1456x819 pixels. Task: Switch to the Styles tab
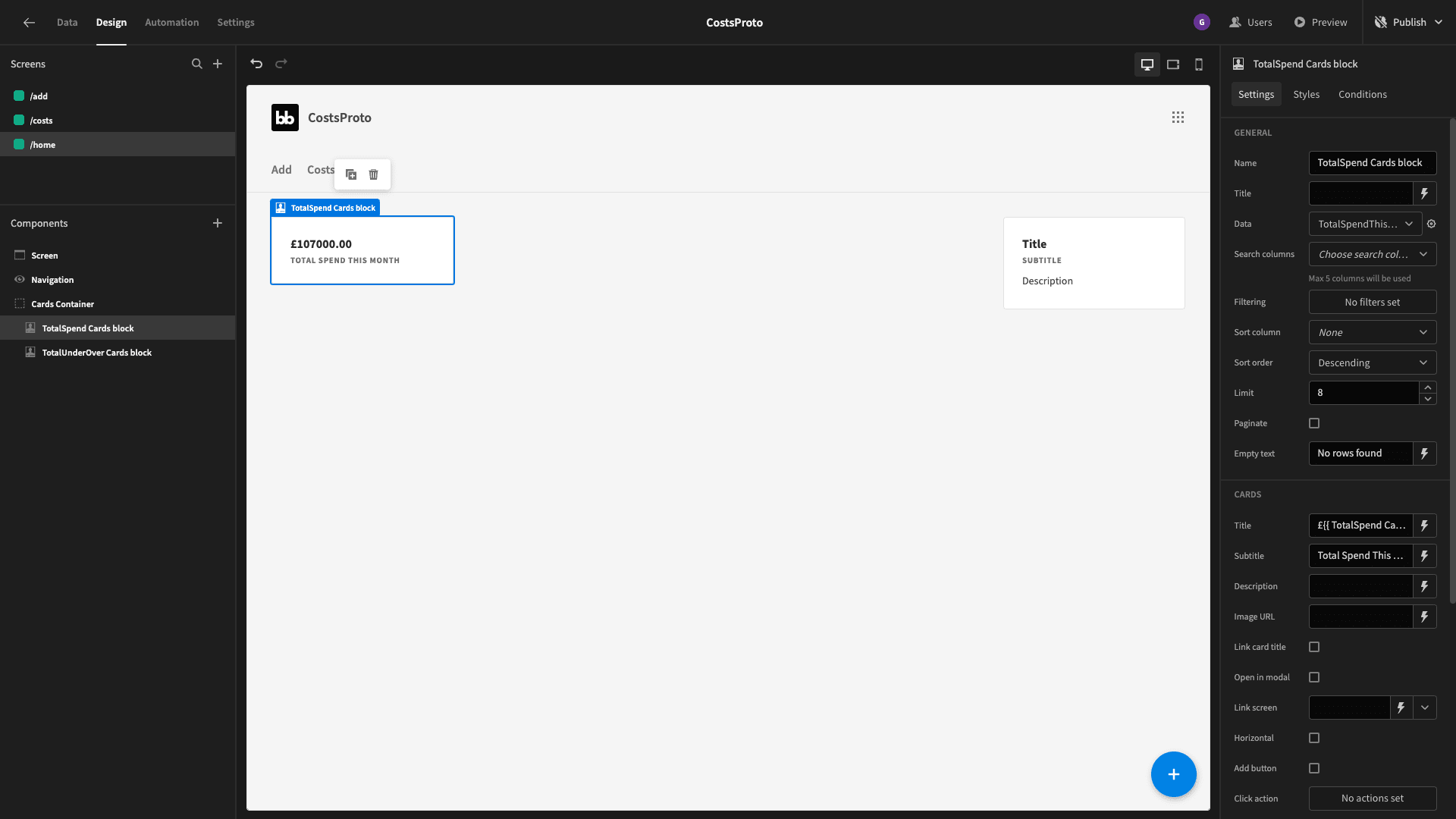[x=1306, y=94]
